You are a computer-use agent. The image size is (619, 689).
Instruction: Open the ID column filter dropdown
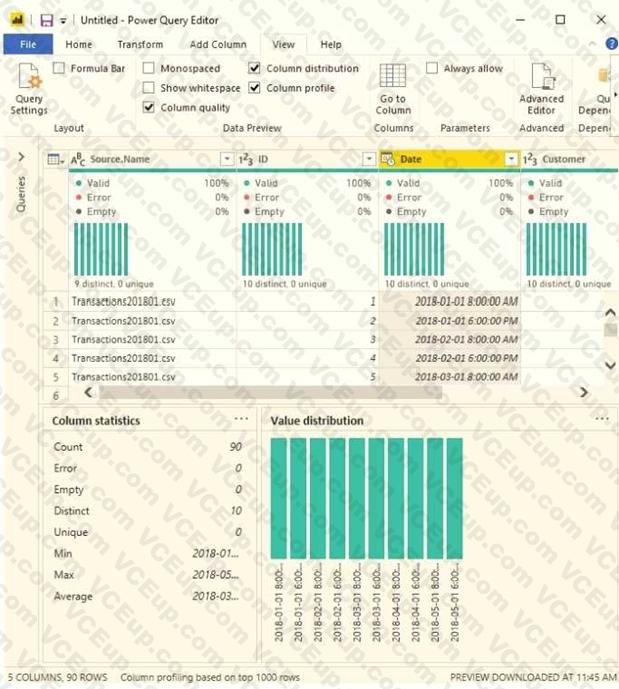[369, 159]
